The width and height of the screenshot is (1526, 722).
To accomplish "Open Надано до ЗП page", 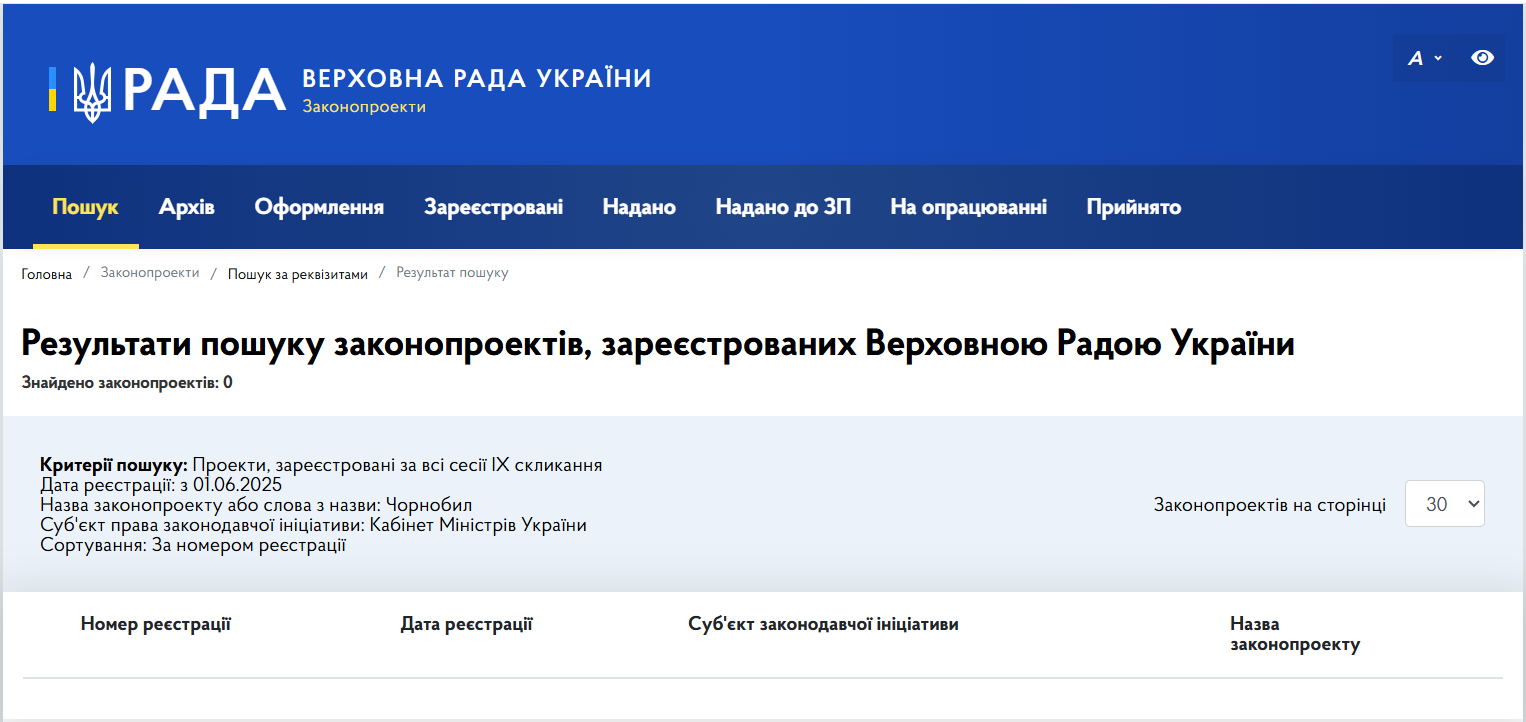I will [x=783, y=207].
